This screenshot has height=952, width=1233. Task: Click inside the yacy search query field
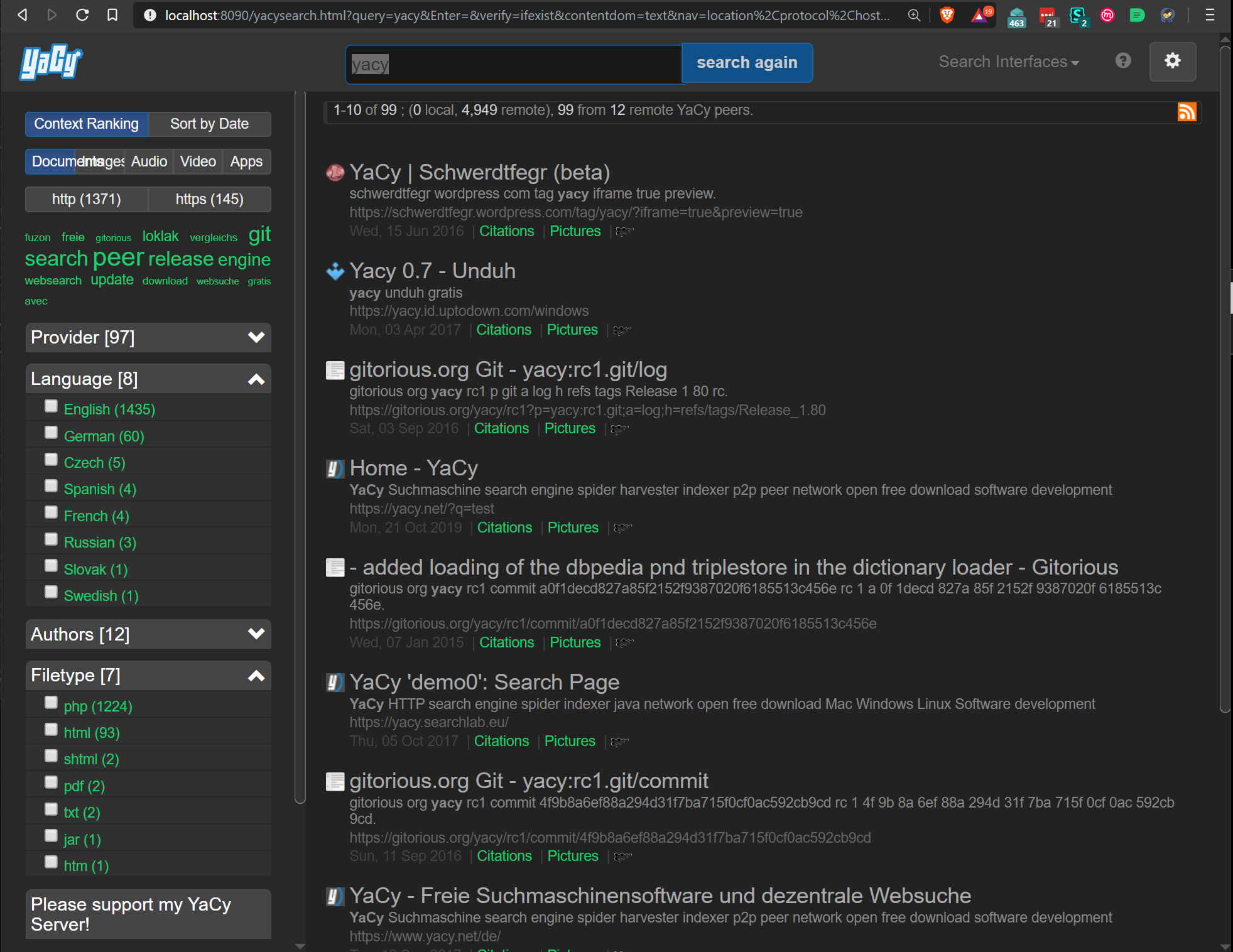[513, 64]
